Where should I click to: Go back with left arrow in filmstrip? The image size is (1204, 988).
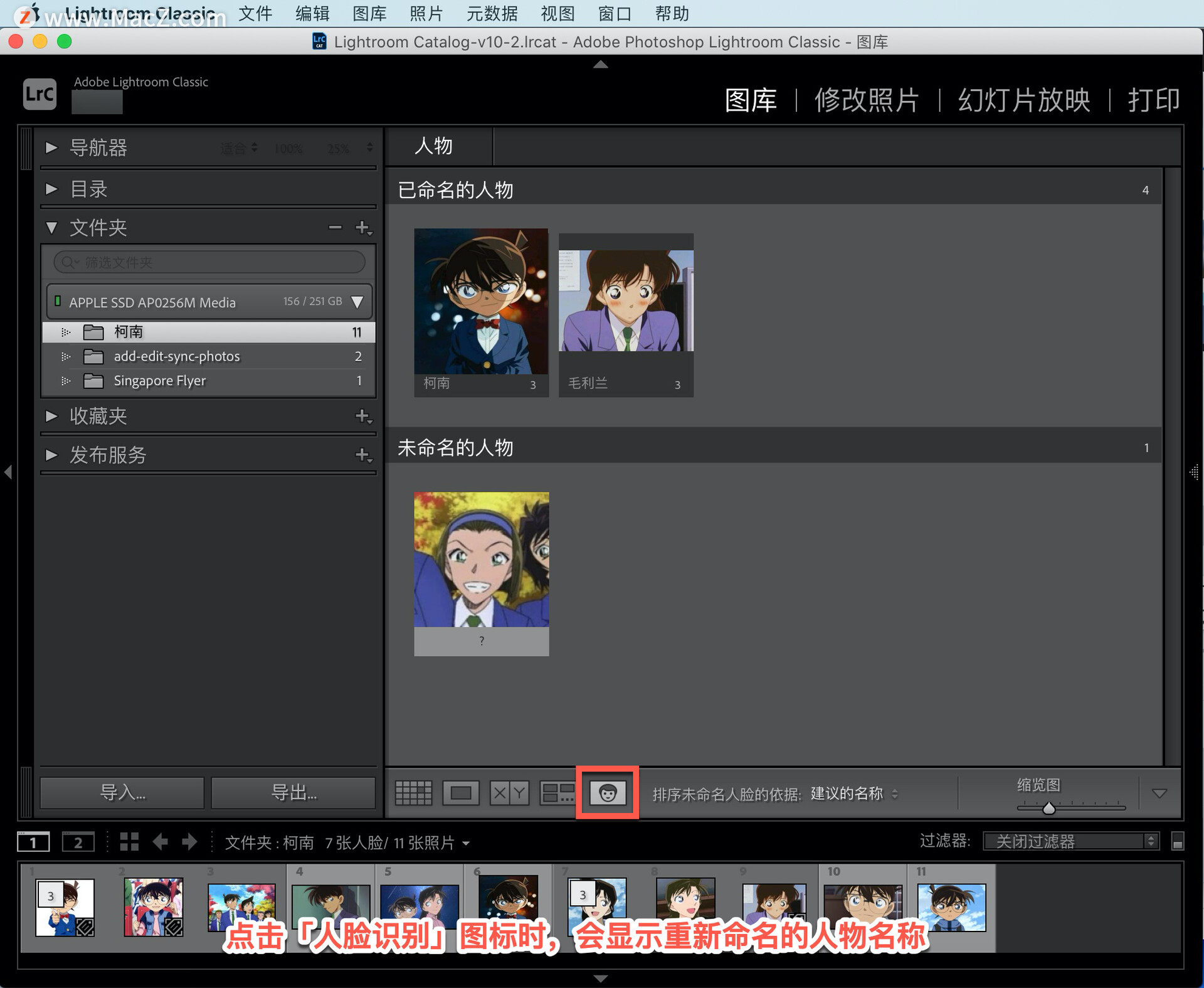(x=161, y=842)
